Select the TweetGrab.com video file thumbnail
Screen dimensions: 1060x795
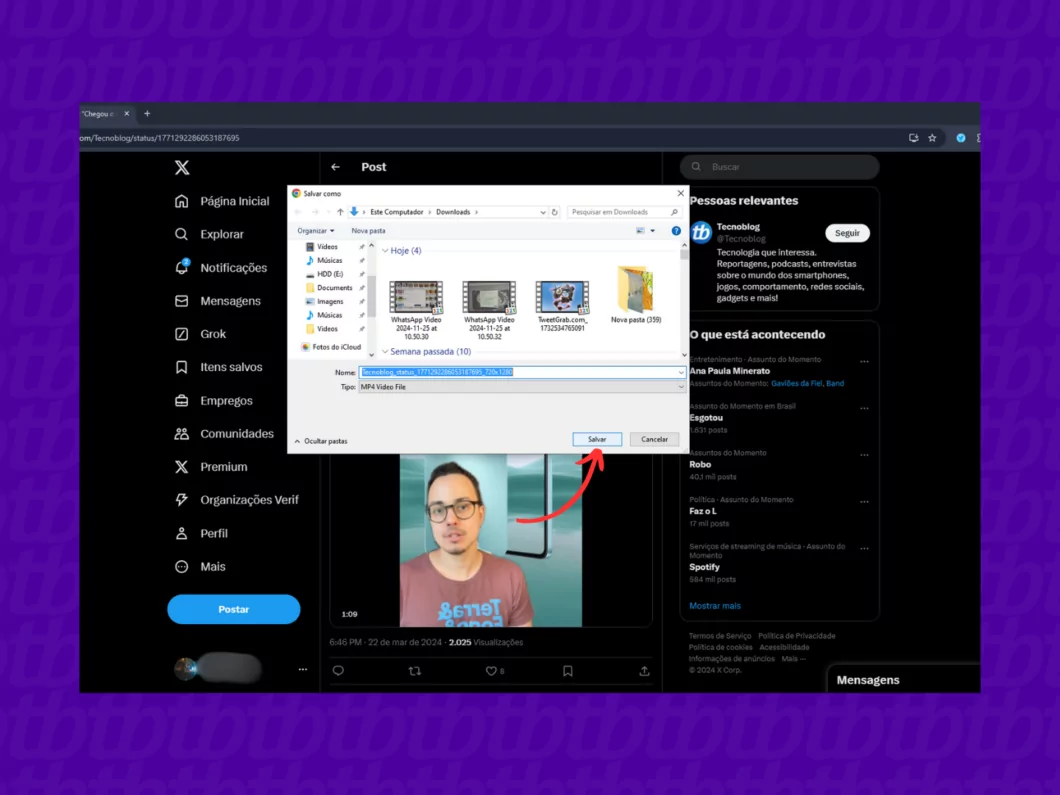pos(562,297)
